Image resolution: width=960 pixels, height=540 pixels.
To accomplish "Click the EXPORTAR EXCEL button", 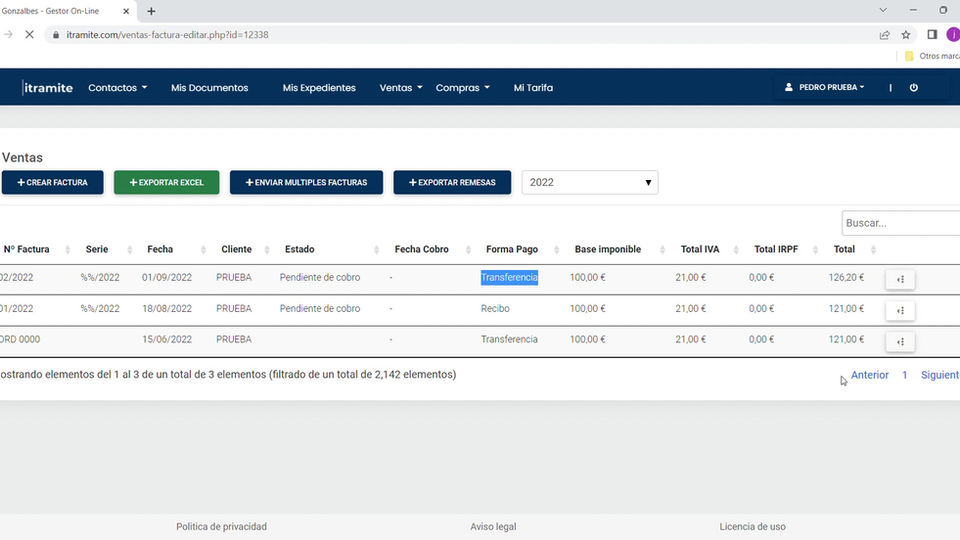I will (167, 182).
